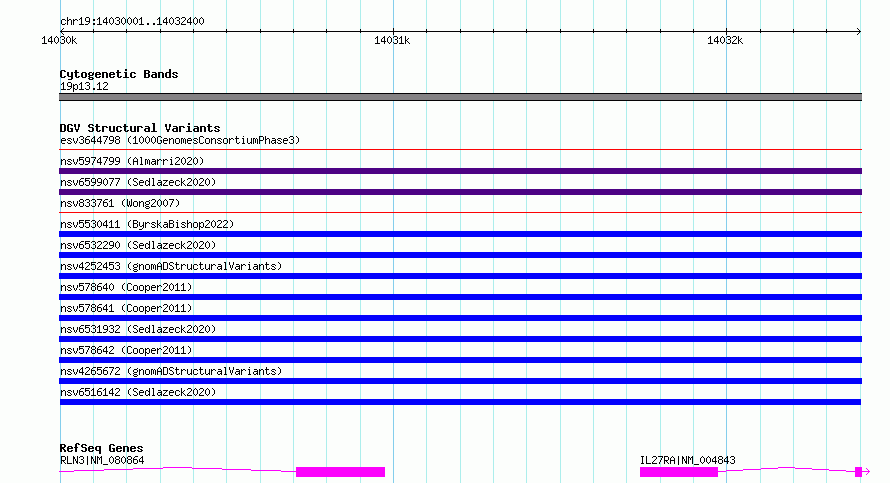Click the nsv5974799 (Almarri2020) label
The height and width of the screenshot is (483, 890).
point(132,161)
